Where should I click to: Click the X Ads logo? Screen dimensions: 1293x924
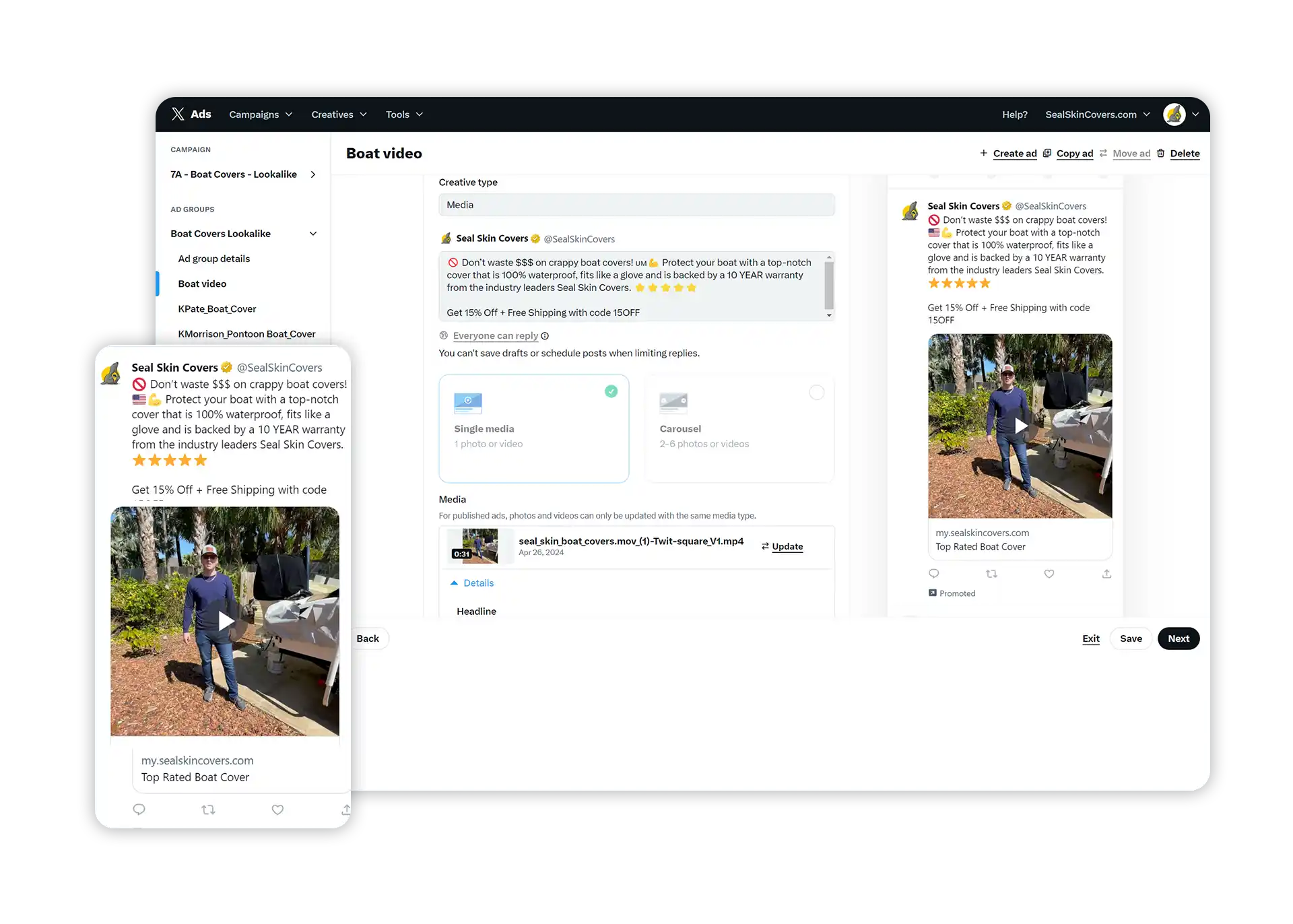pos(191,114)
